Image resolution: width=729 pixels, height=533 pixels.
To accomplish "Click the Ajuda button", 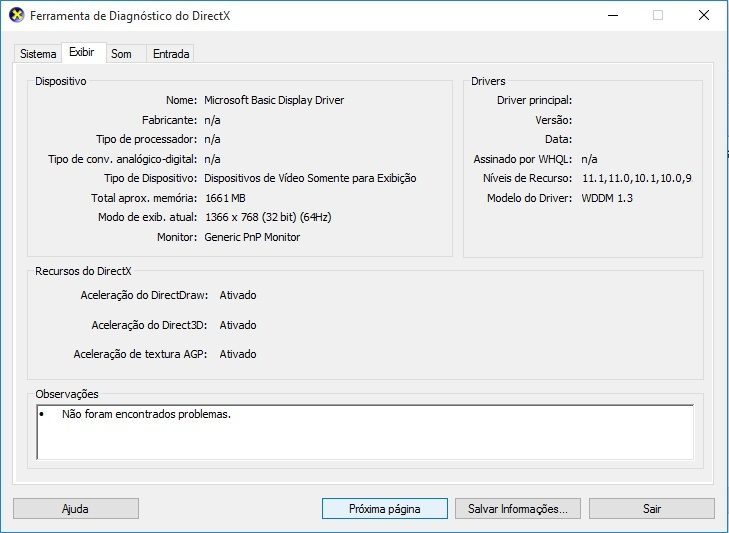I will (76, 509).
